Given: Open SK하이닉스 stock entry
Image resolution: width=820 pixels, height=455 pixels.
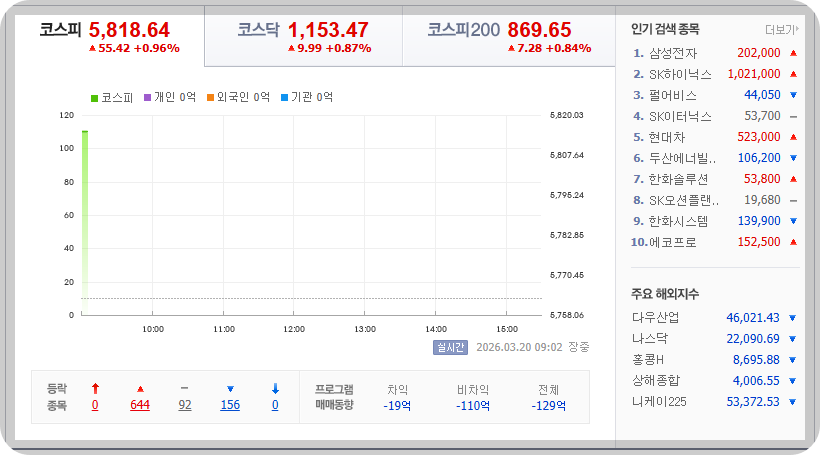Looking at the screenshot, I should pos(680,74).
